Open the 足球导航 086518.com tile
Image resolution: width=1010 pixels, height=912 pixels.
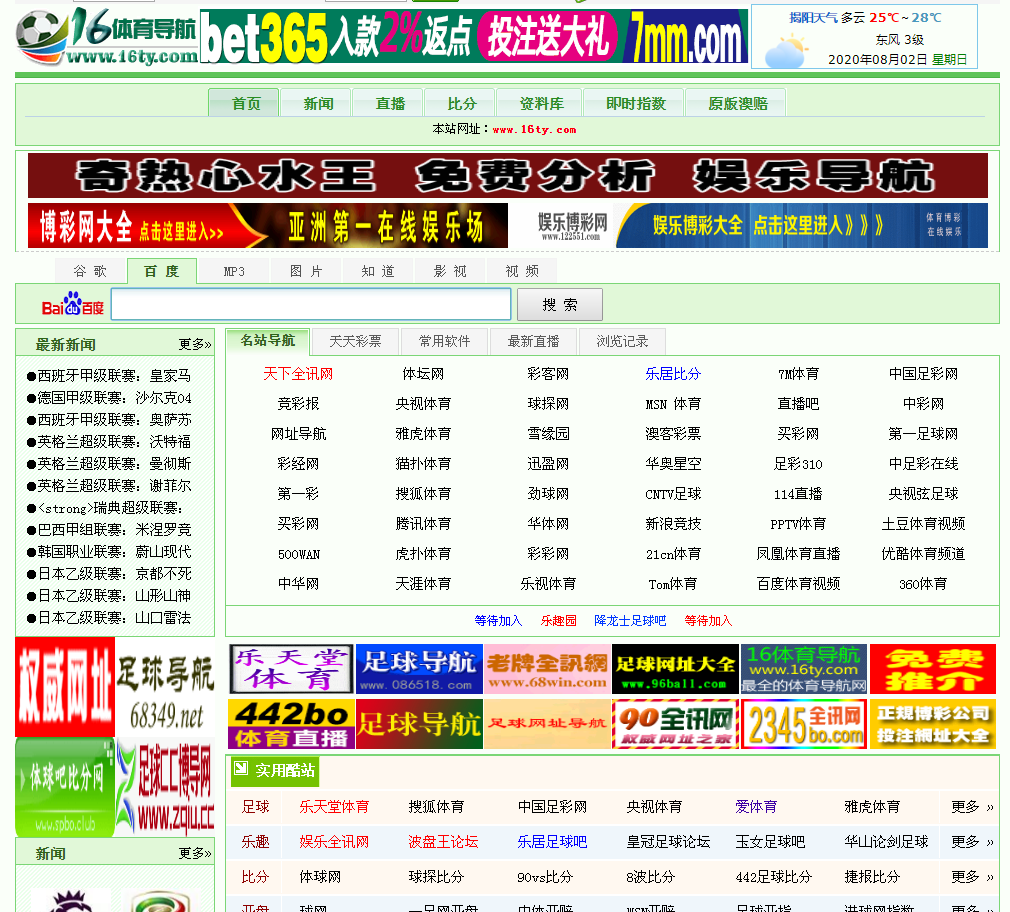tap(419, 669)
